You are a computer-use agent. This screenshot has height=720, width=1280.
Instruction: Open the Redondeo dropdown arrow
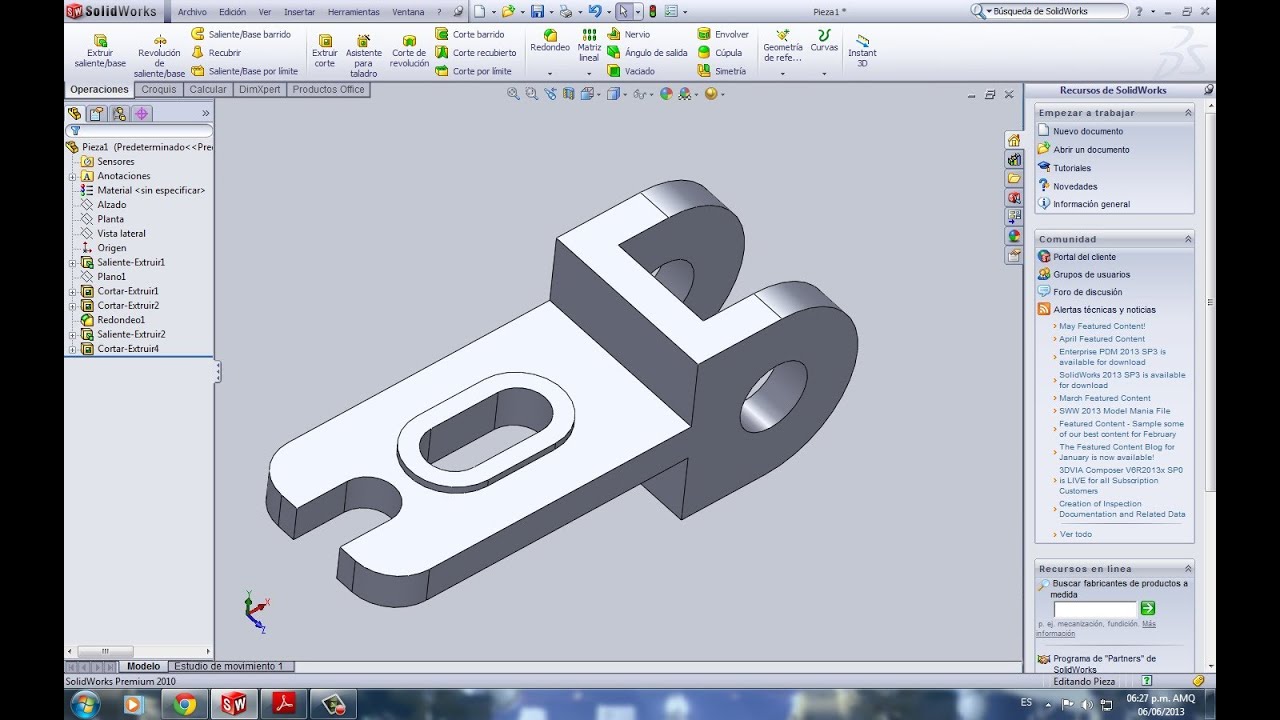click(x=550, y=73)
